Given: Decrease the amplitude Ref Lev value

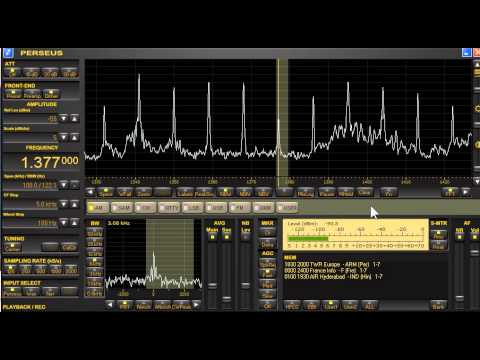Looking at the screenshot, I should [63, 118].
